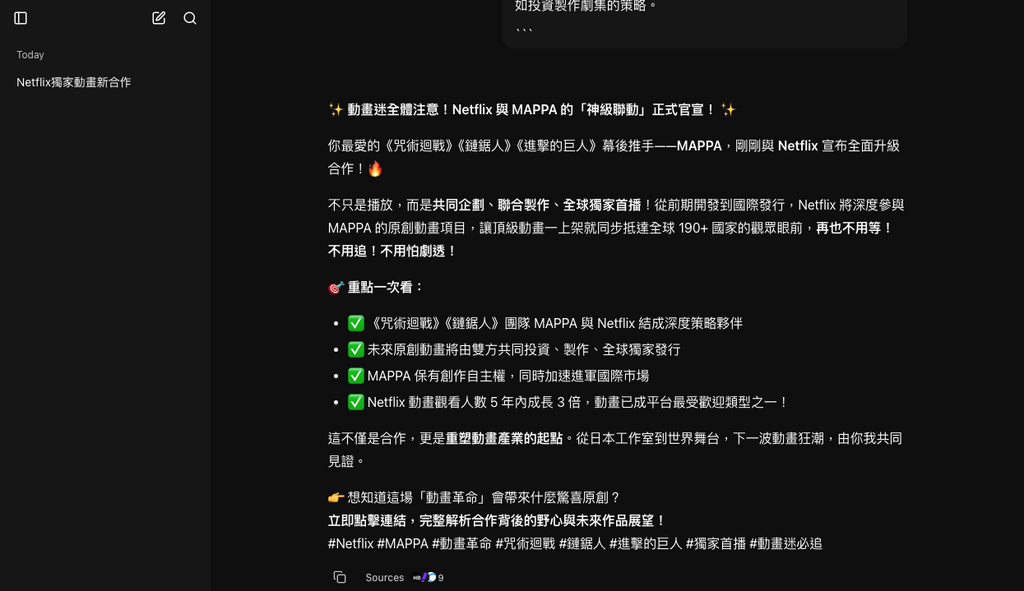Copy the response using the copy icon
The height and width of the screenshot is (591, 1024).
tap(339, 577)
